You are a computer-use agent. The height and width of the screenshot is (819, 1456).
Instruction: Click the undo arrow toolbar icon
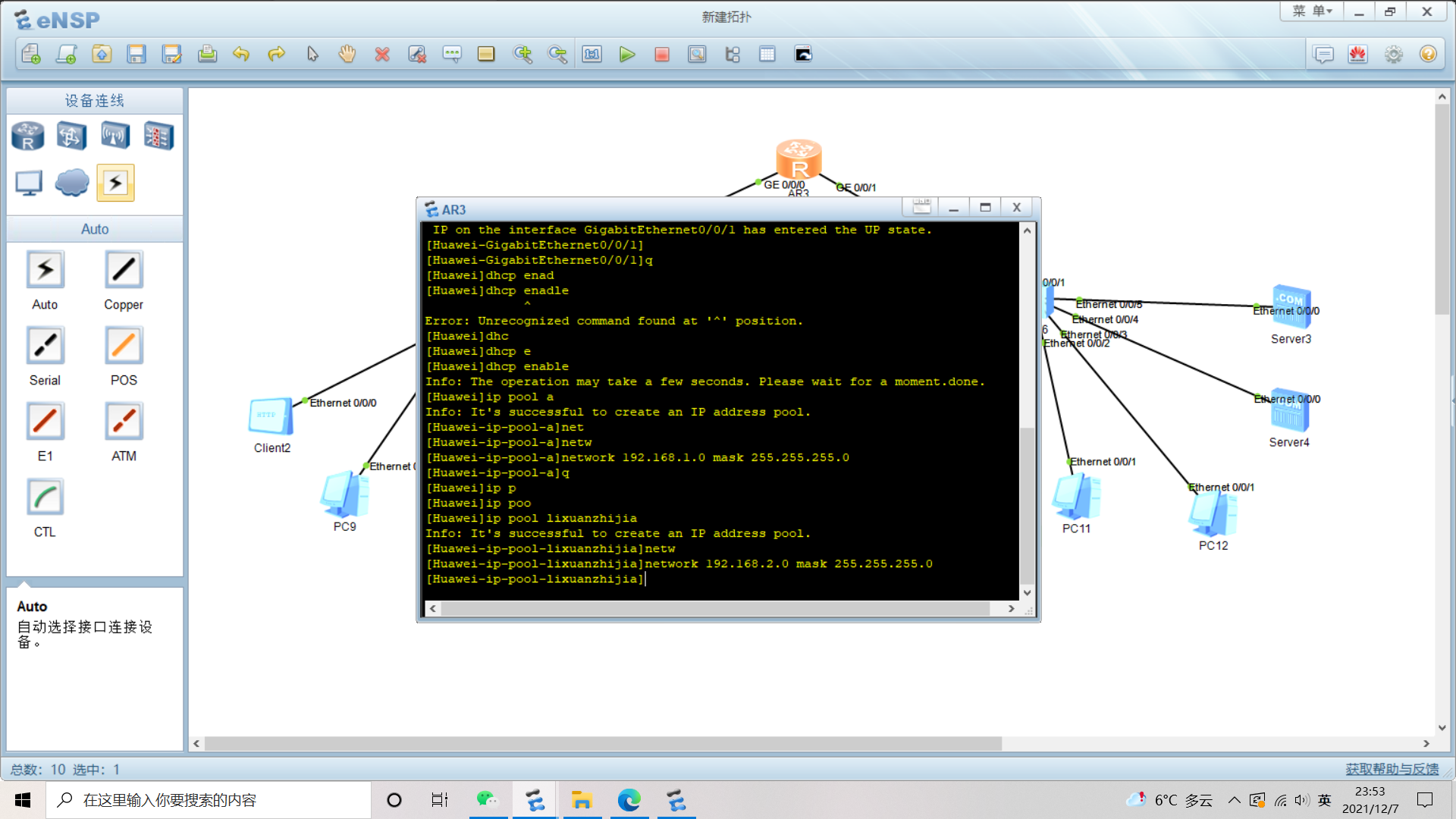[x=241, y=55]
